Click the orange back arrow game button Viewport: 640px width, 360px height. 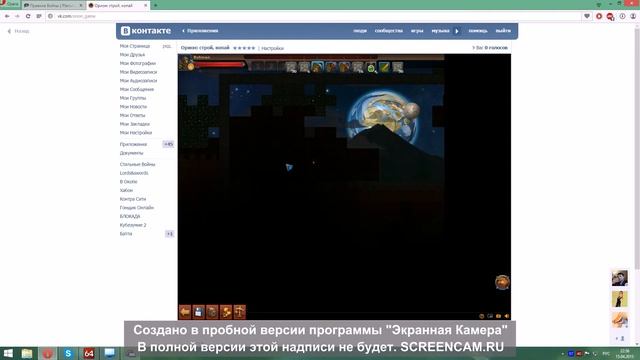[x=185, y=312]
